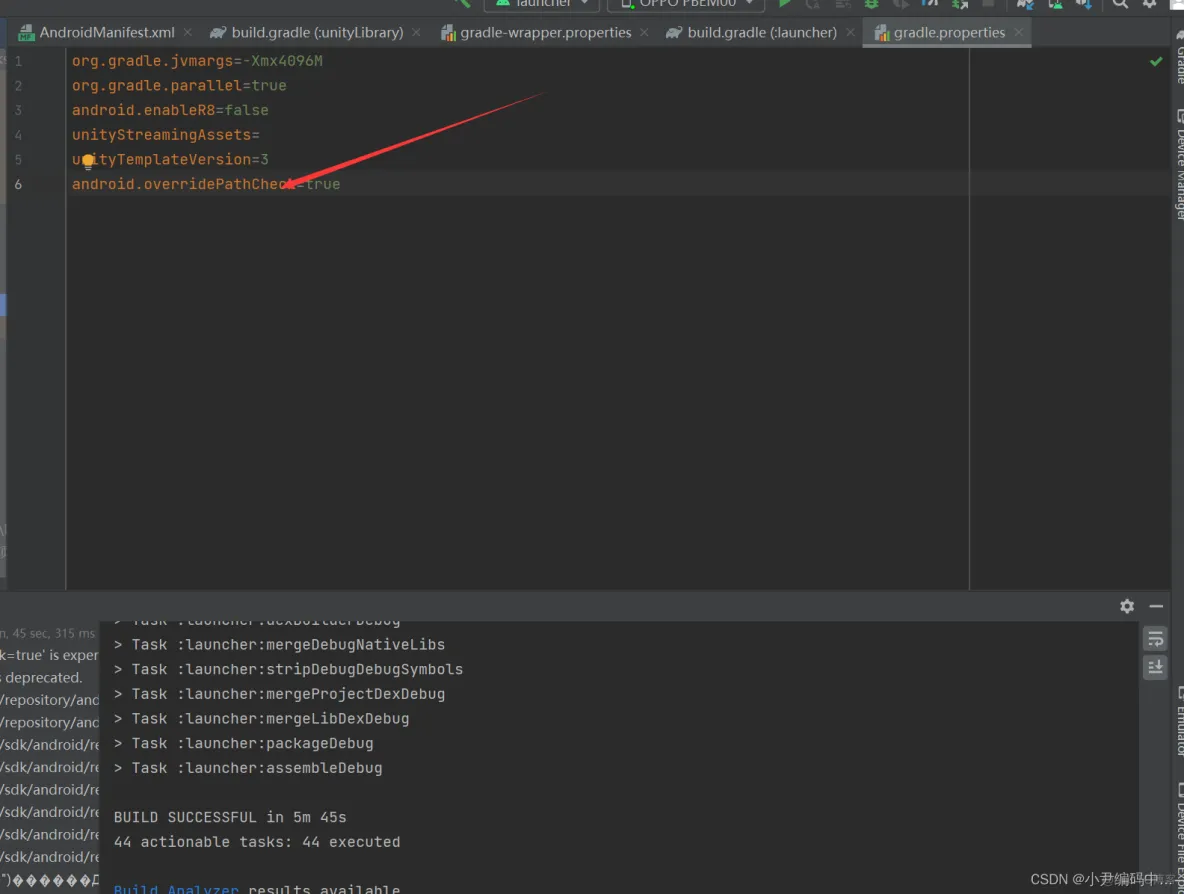
Task: Click the BUILD SUCCESSFUL in 5m 45s text
Action: (230, 818)
